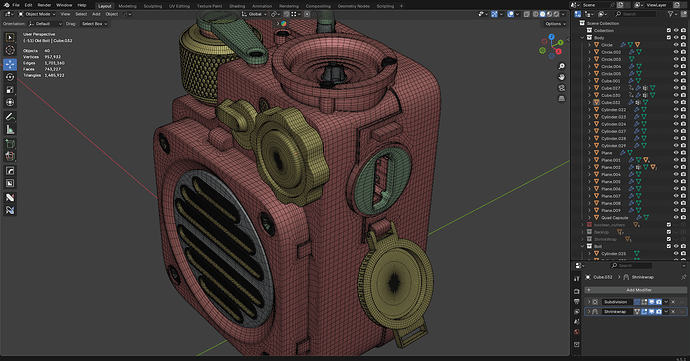Activate the Move tool
Screen dimensions: 690x361
click(x=10, y=64)
